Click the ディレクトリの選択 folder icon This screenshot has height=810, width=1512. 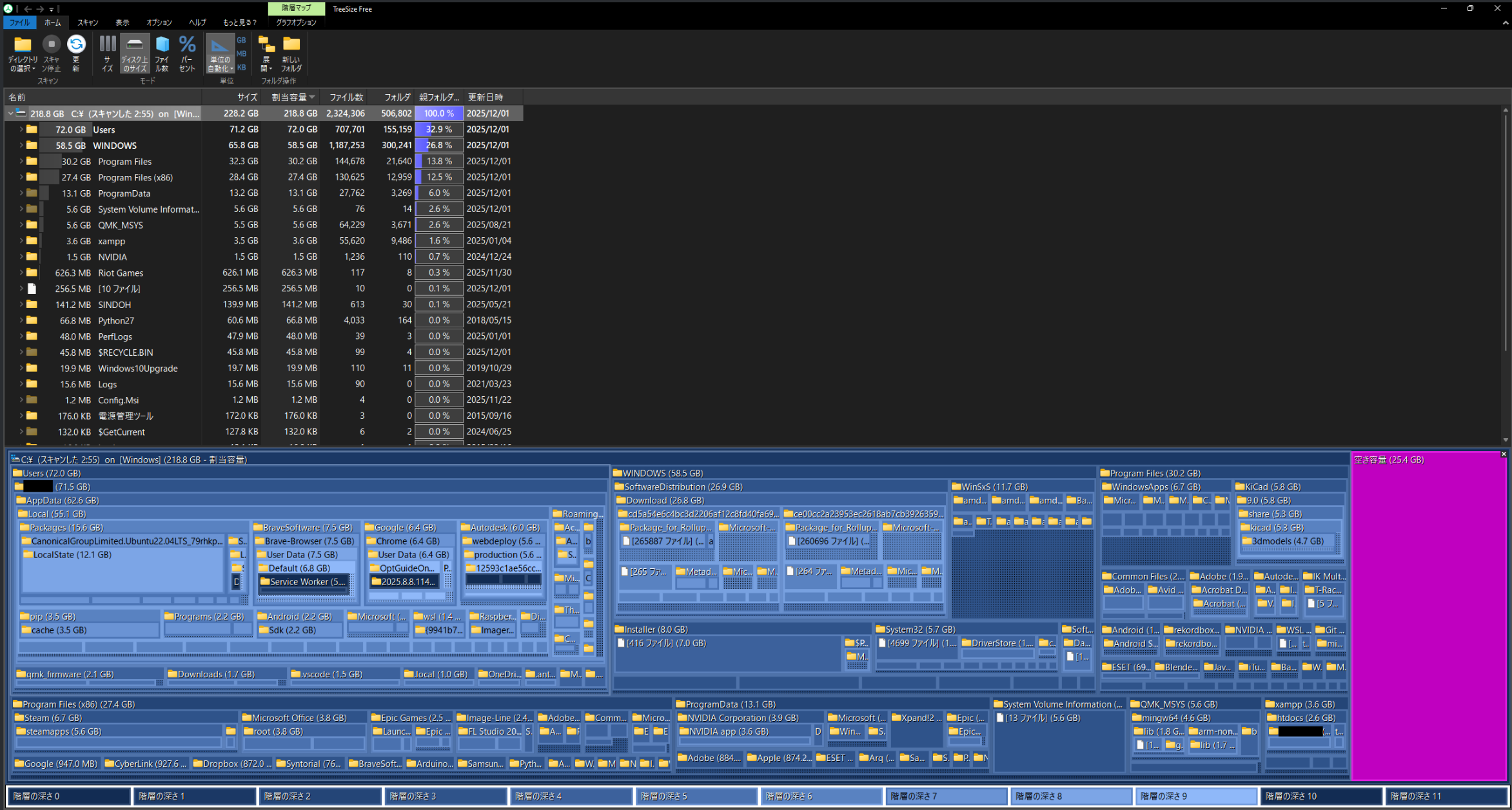23,44
